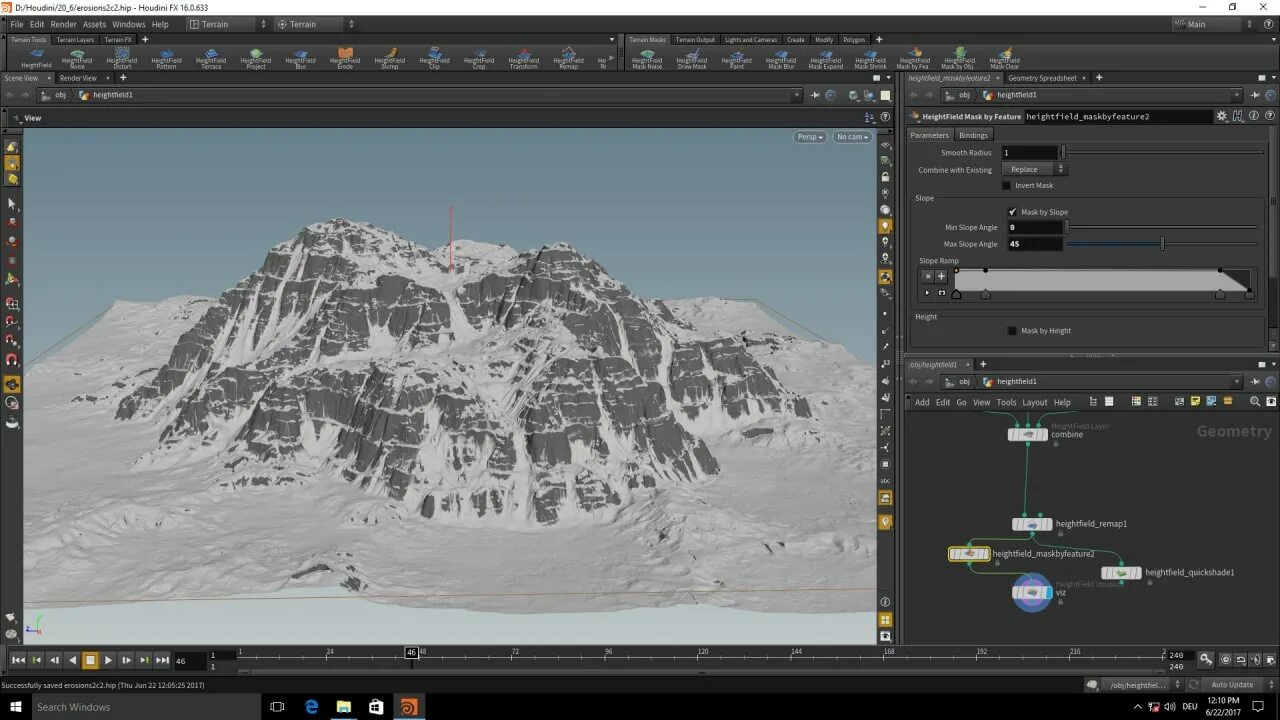
Task: Enable the Invert Mask checkbox
Action: [x=1007, y=185]
